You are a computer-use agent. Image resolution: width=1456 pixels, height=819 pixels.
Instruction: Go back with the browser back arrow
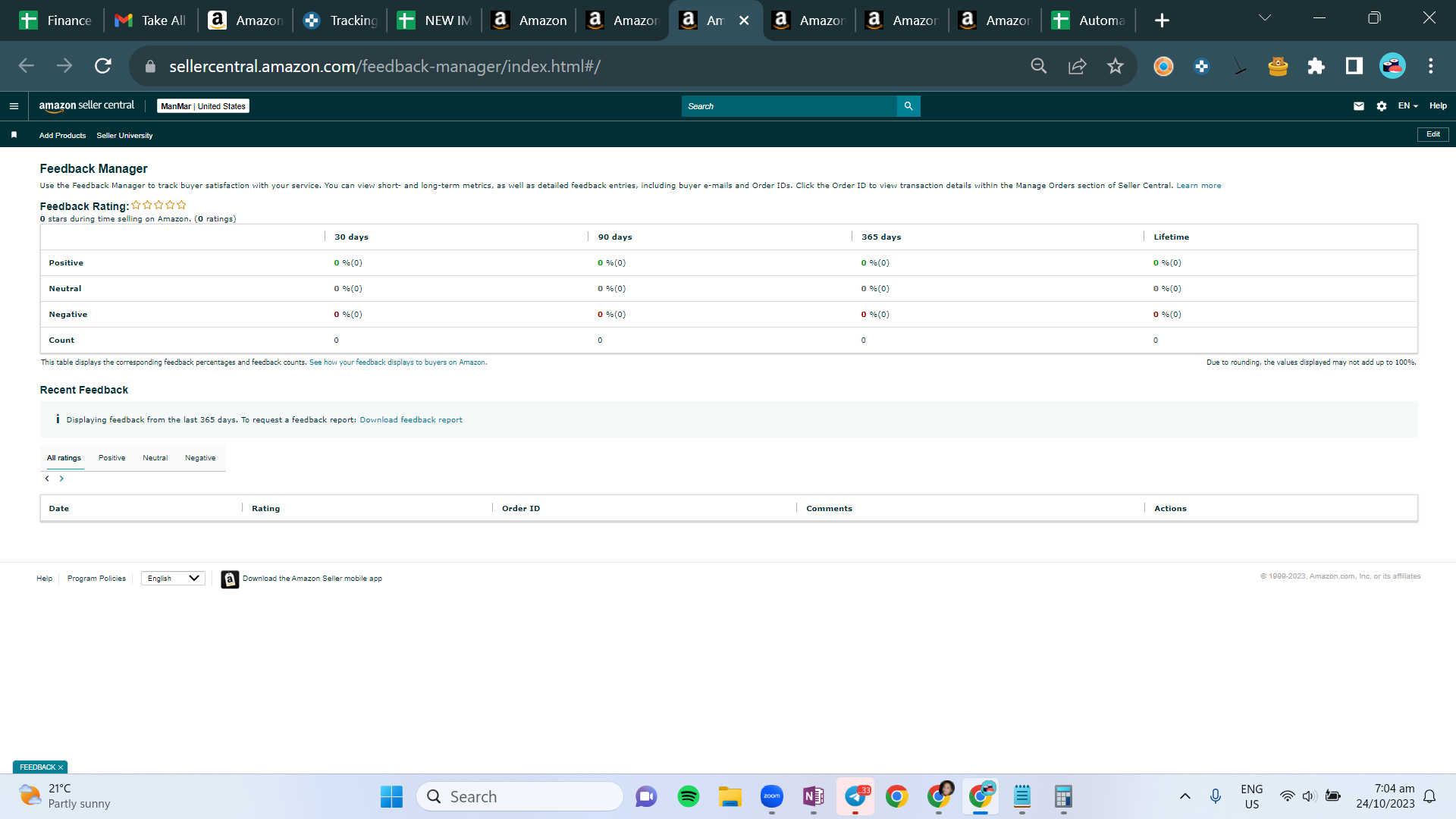(27, 66)
